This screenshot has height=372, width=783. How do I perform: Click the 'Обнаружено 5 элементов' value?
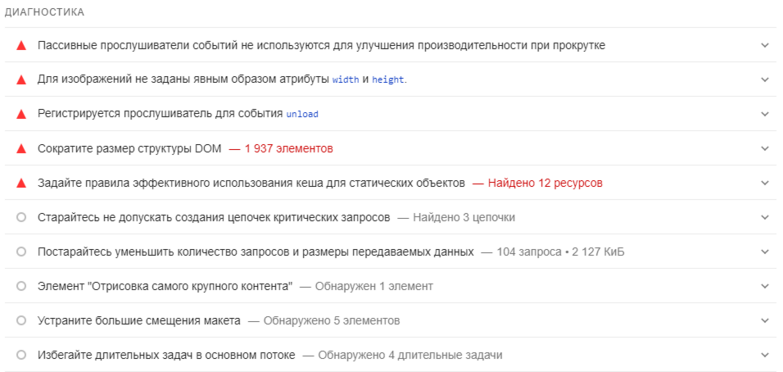332,321
